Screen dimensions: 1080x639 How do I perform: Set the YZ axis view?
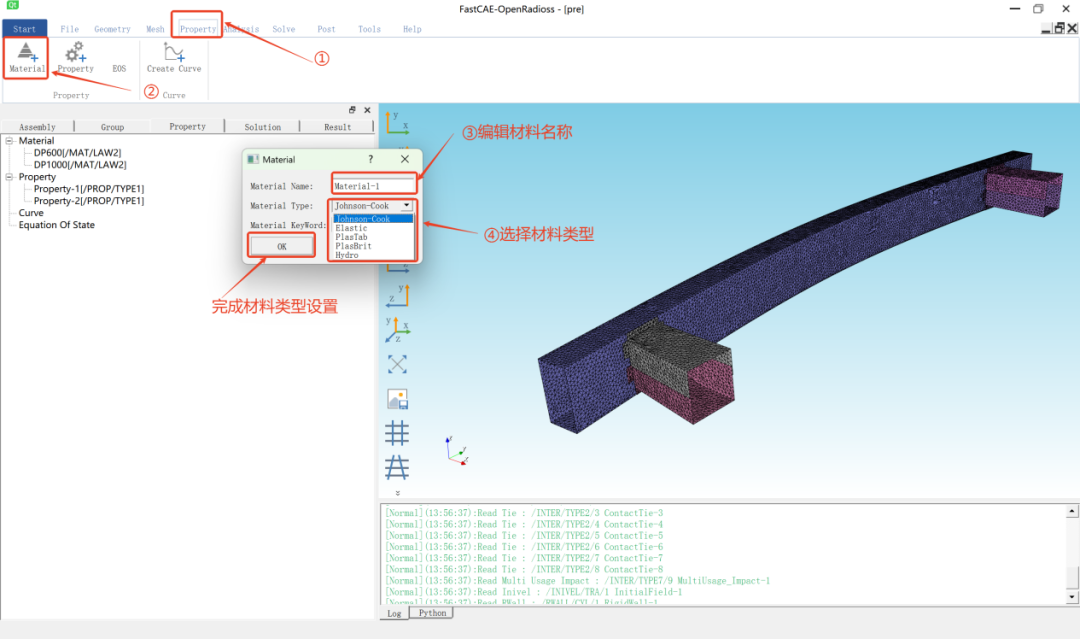point(397,295)
